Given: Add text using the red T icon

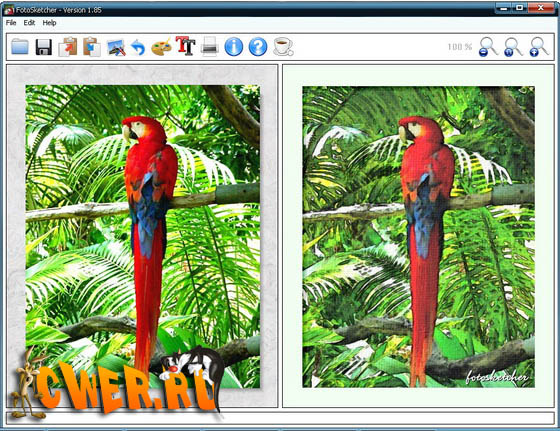Looking at the screenshot, I should [185, 46].
